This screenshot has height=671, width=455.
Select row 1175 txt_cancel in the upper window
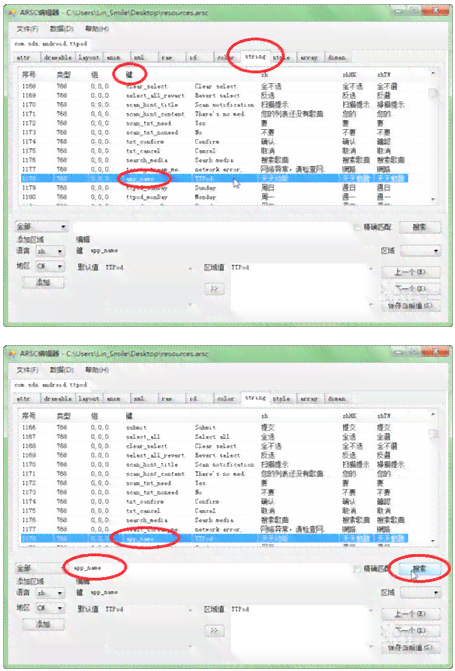213,151
